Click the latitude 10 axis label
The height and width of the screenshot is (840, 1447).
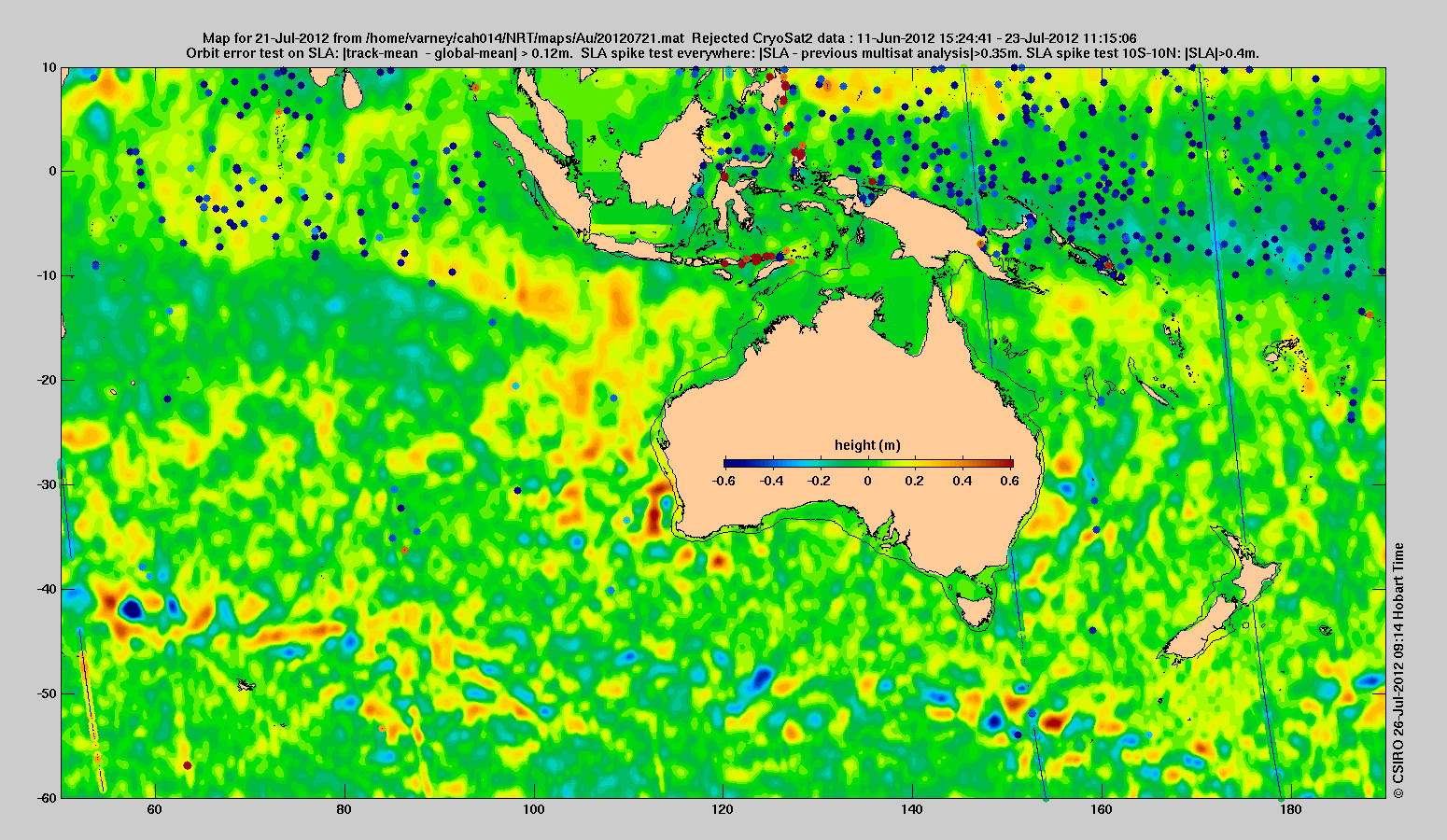49,67
